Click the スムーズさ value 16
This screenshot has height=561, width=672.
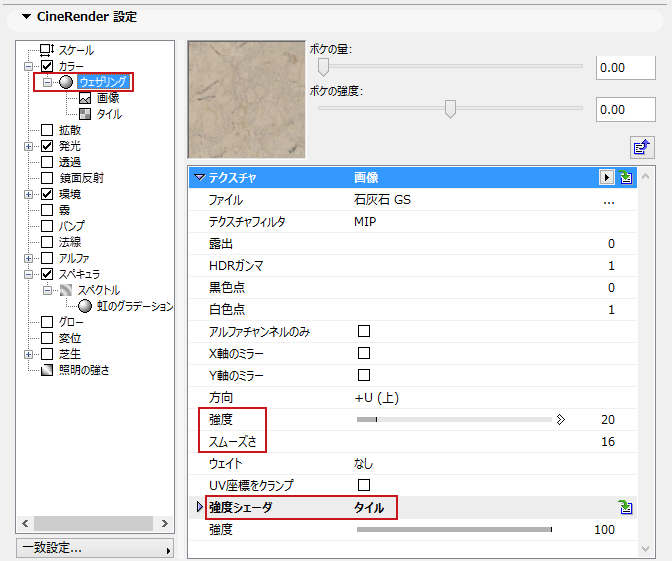tap(608, 442)
